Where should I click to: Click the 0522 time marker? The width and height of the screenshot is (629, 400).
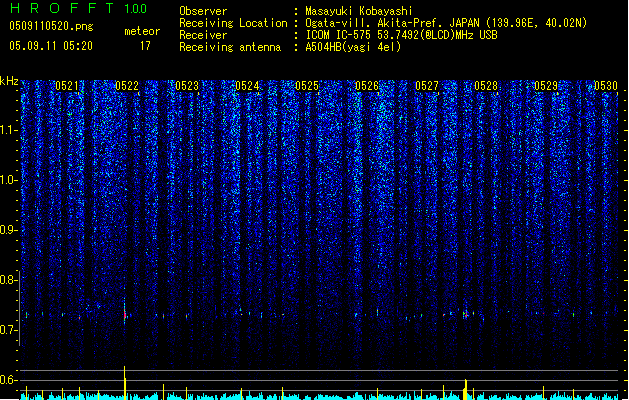coord(127,86)
